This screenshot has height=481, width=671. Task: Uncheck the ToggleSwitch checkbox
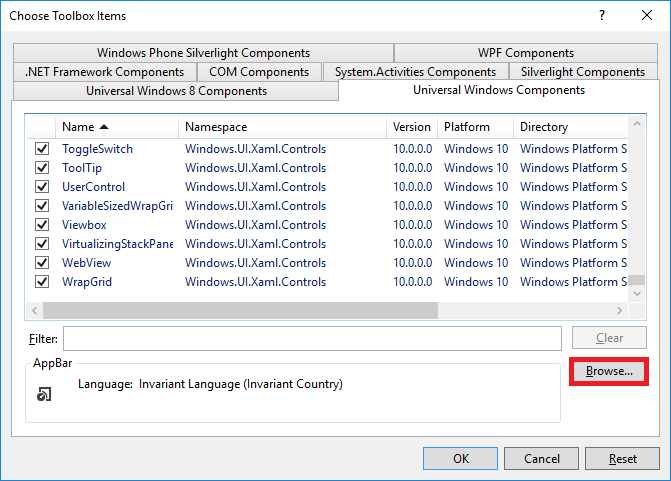(x=42, y=149)
